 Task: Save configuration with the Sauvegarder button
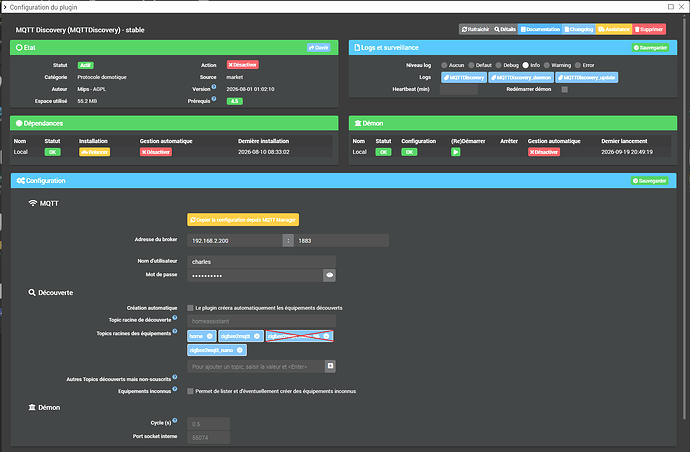[650, 181]
